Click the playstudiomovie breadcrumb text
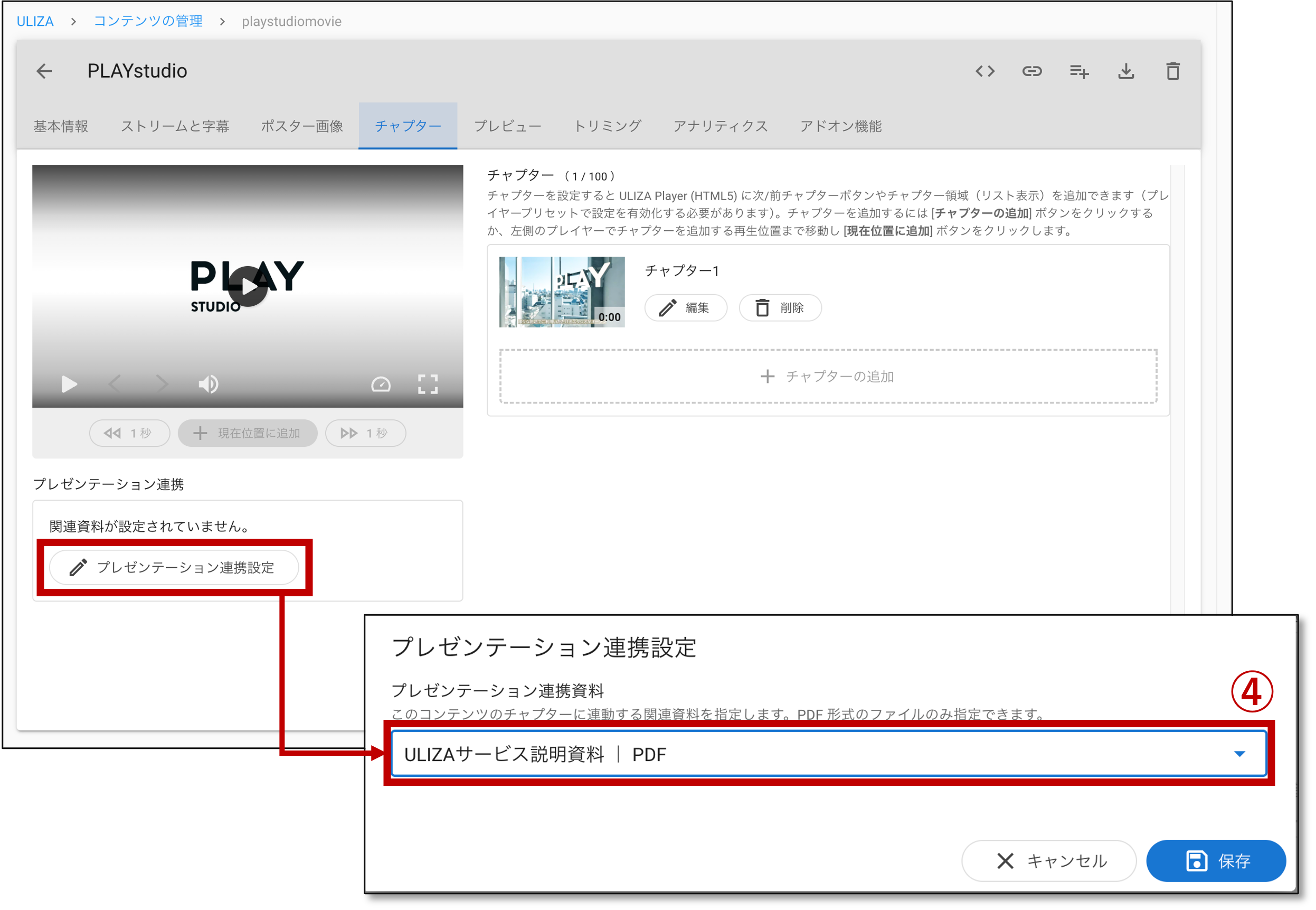 point(292,21)
